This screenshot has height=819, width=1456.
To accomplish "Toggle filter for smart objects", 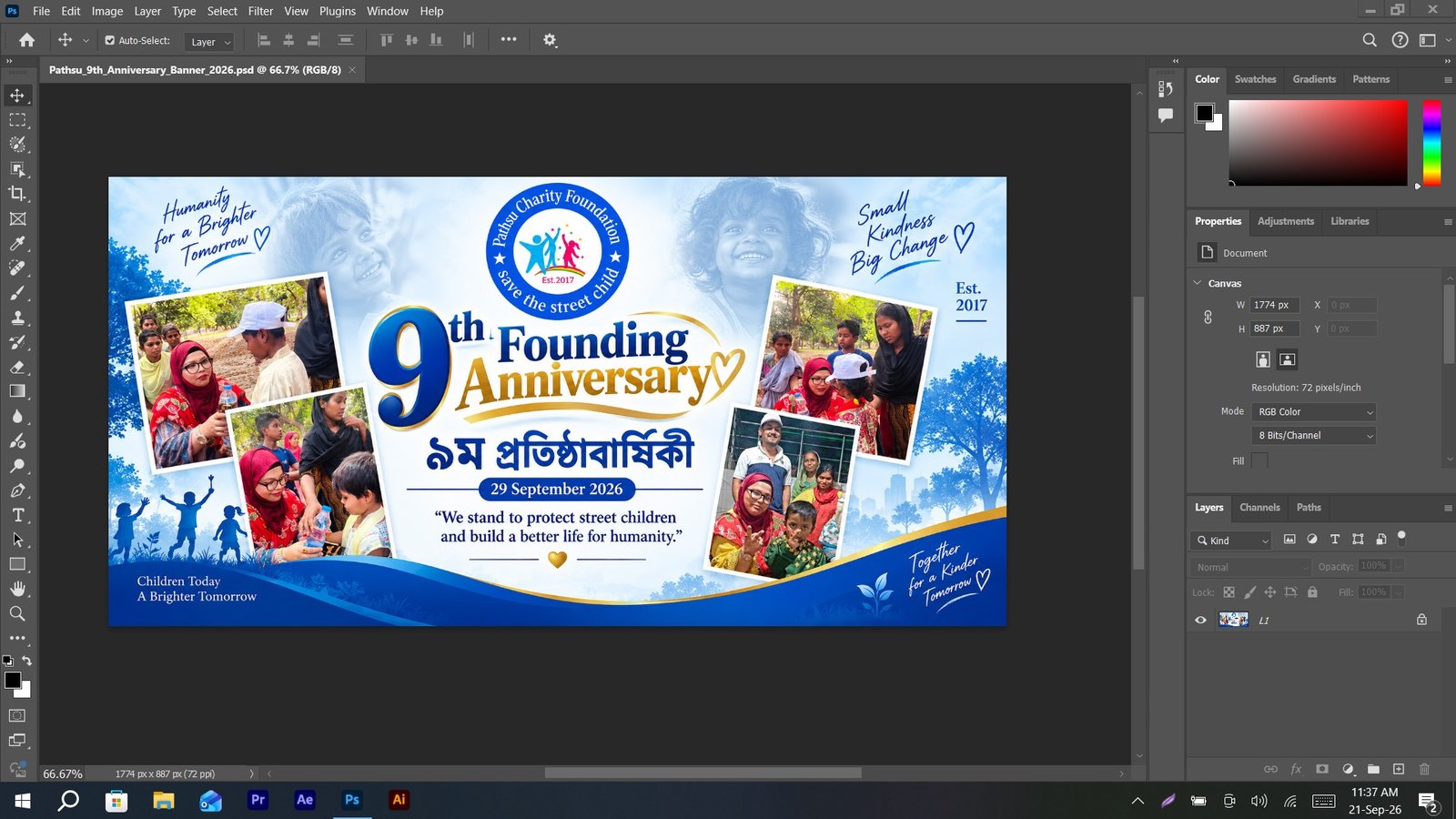I will (x=1380, y=540).
